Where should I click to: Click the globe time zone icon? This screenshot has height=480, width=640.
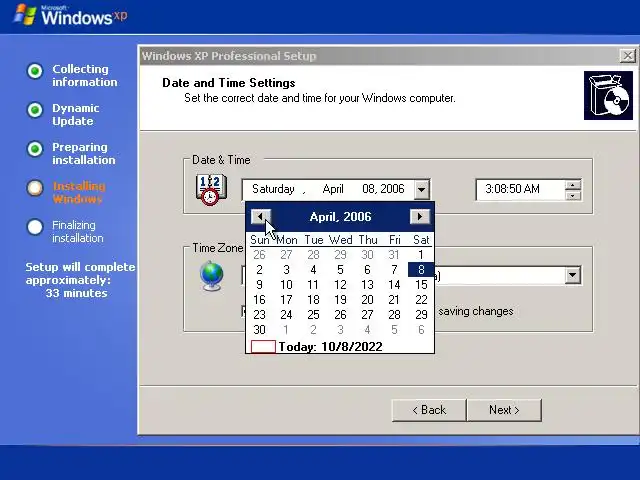pyautogui.click(x=212, y=276)
